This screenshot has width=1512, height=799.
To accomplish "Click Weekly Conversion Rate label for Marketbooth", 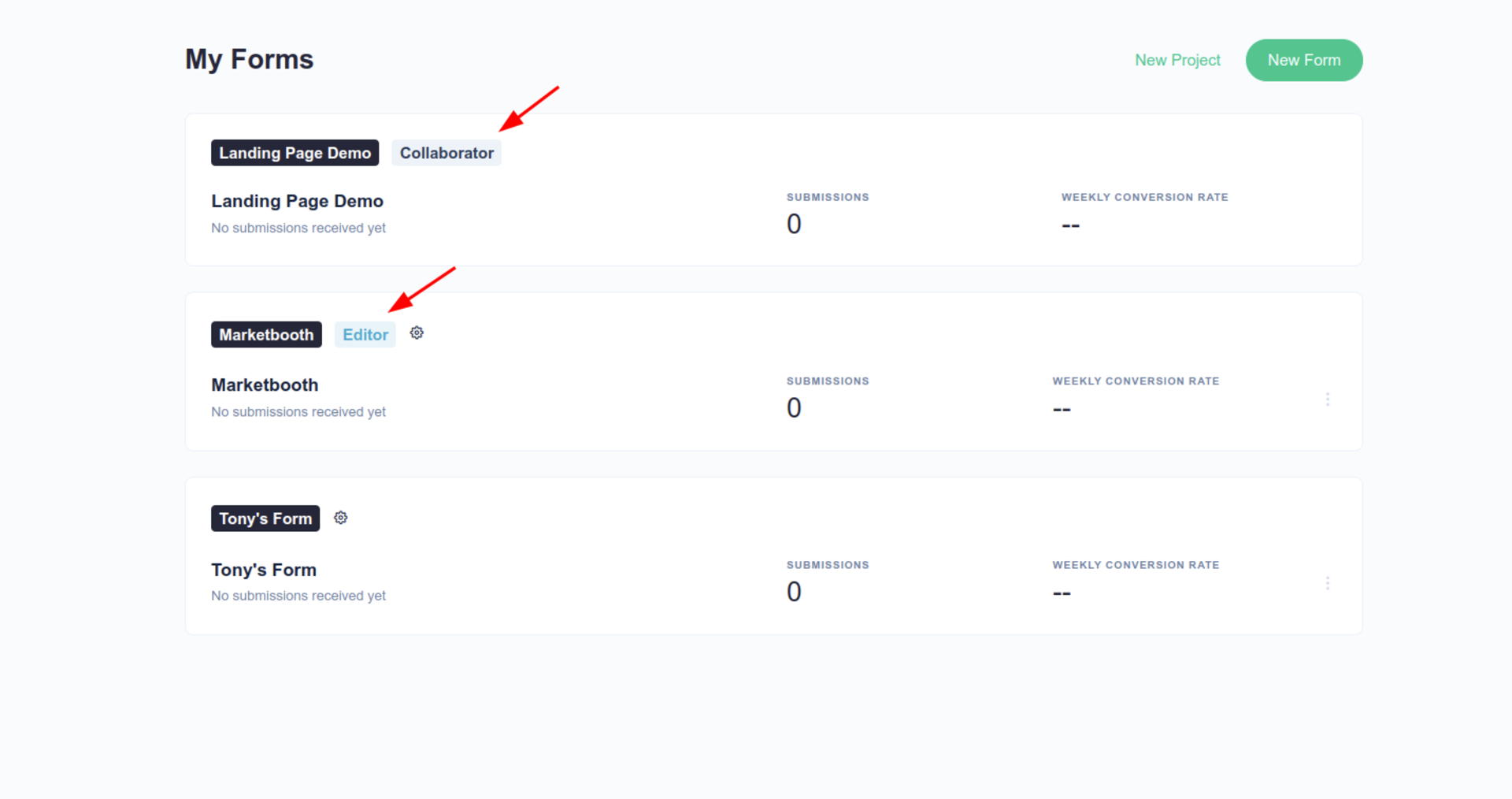I will [1136, 381].
